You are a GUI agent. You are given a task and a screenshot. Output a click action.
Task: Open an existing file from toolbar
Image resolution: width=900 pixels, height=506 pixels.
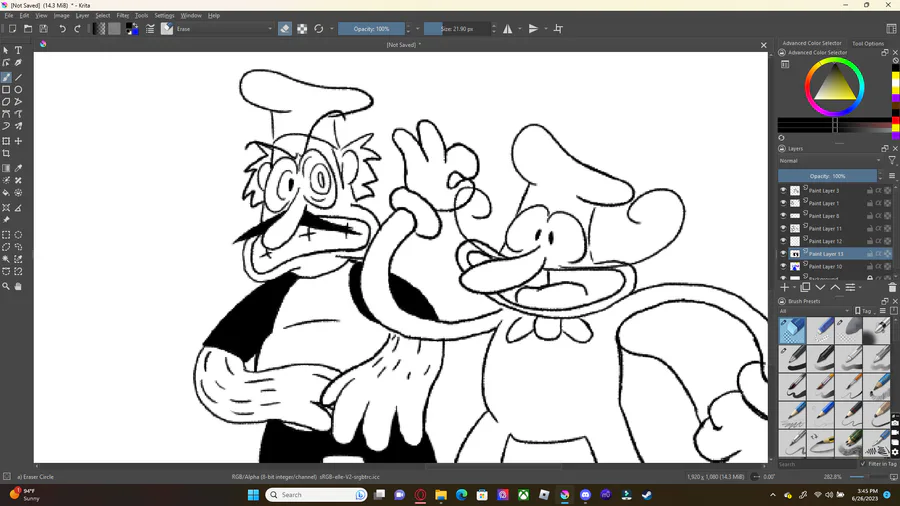28,29
